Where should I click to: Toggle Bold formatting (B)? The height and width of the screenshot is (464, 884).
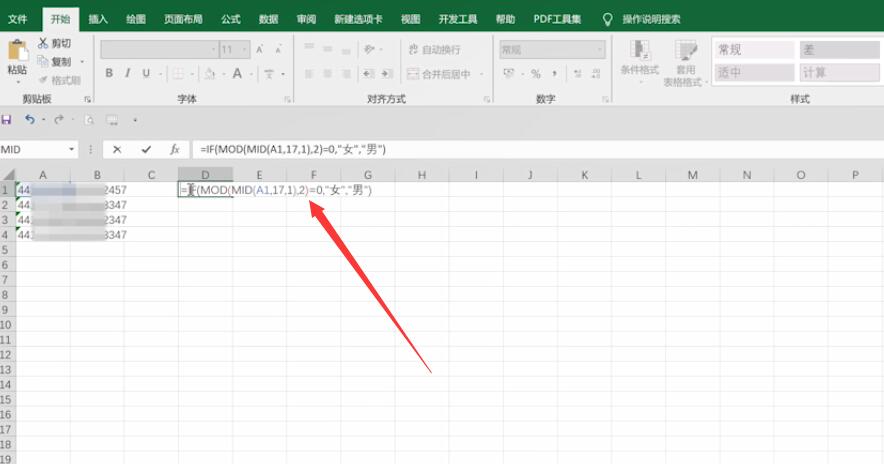(109, 73)
